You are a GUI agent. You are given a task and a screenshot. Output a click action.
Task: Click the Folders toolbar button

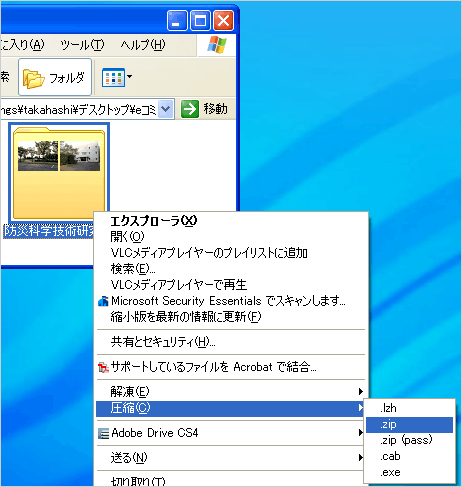tap(55, 77)
